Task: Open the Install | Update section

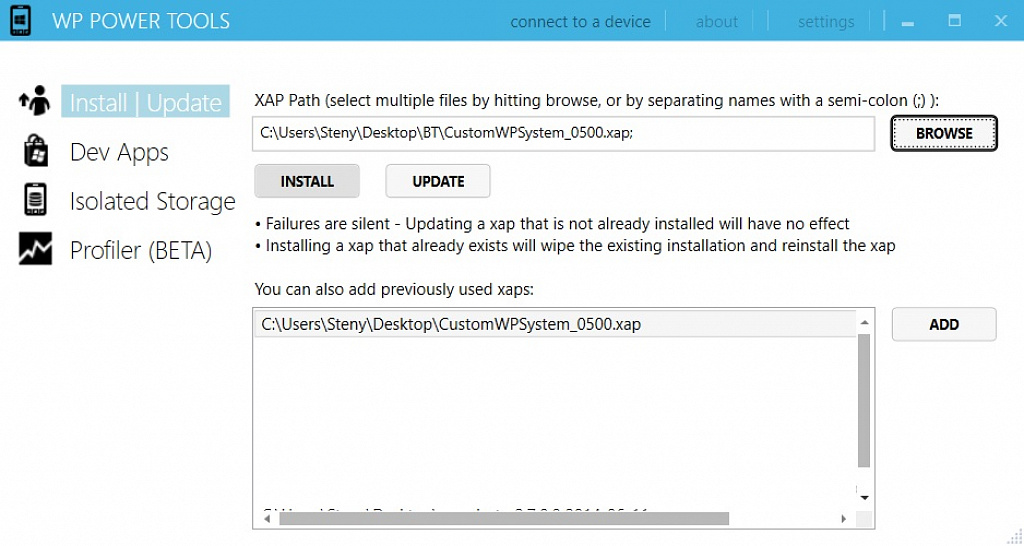Action: click(146, 103)
